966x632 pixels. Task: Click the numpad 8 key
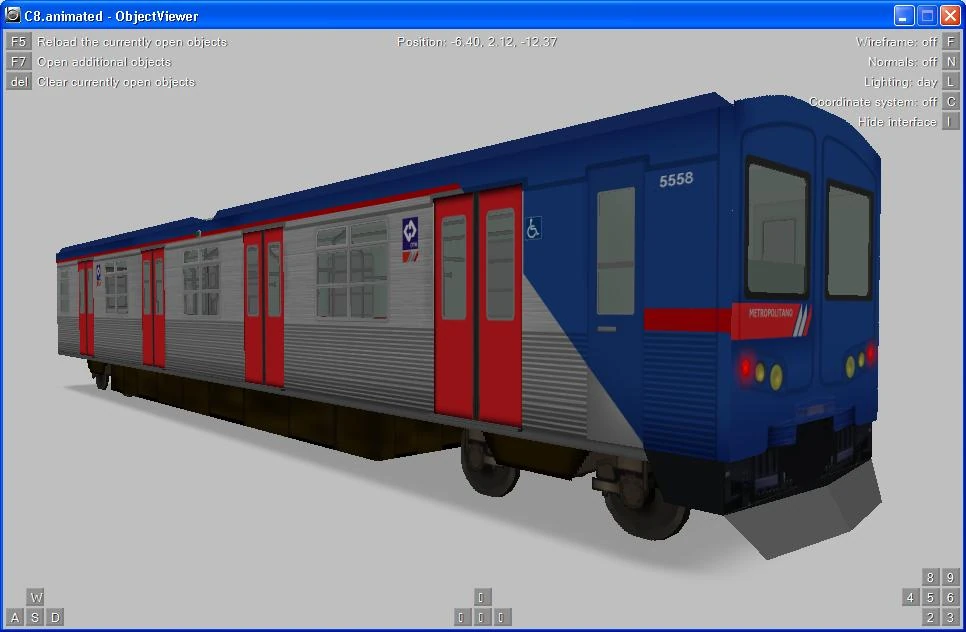(930, 577)
